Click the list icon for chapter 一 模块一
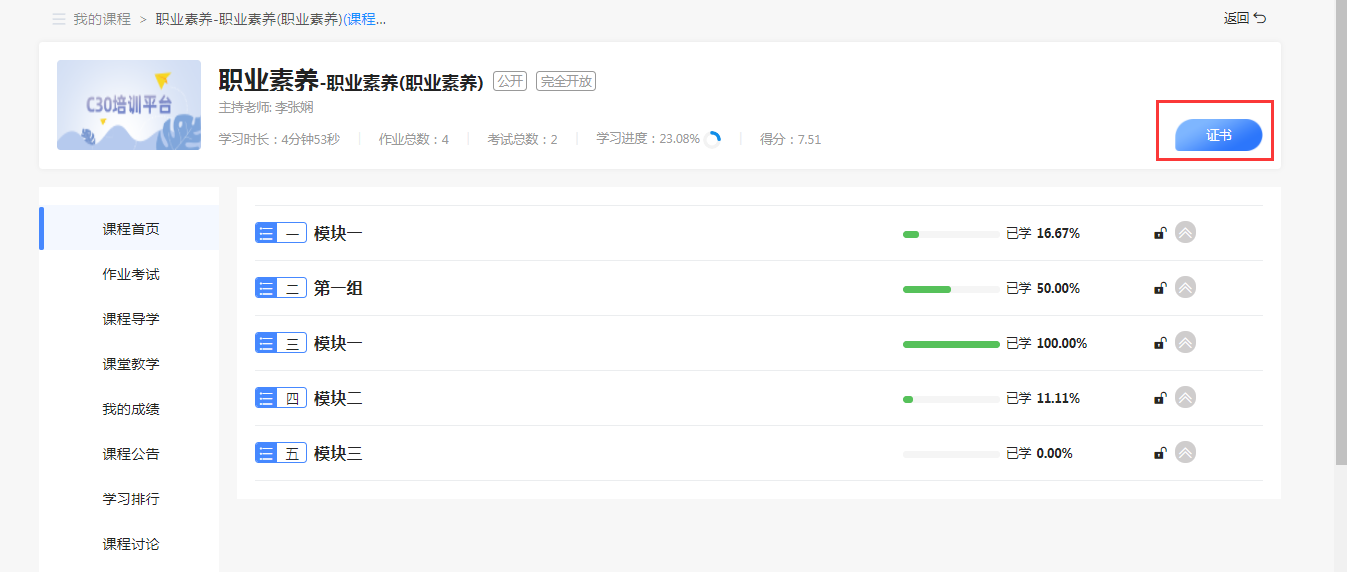This screenshot has width=1347, height=572. [x=266, y=234]
